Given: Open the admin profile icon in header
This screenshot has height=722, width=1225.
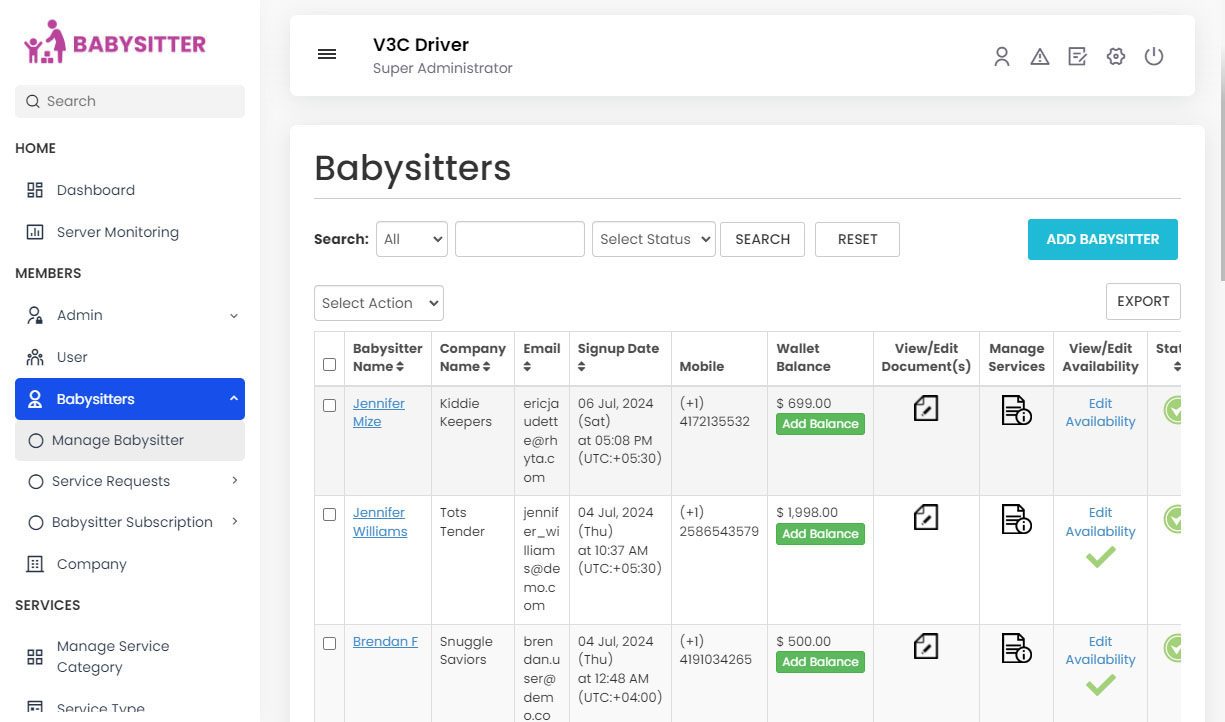Looking at the screenshot, I should (x=1002, y=57).
